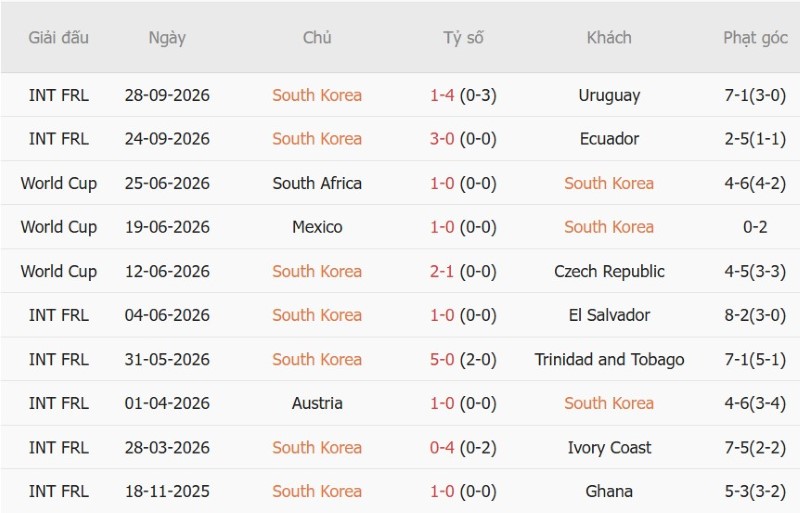Open the 3-0 score against Ecuador
Viewport: 800px width, 513px height.
click(441, 139)
